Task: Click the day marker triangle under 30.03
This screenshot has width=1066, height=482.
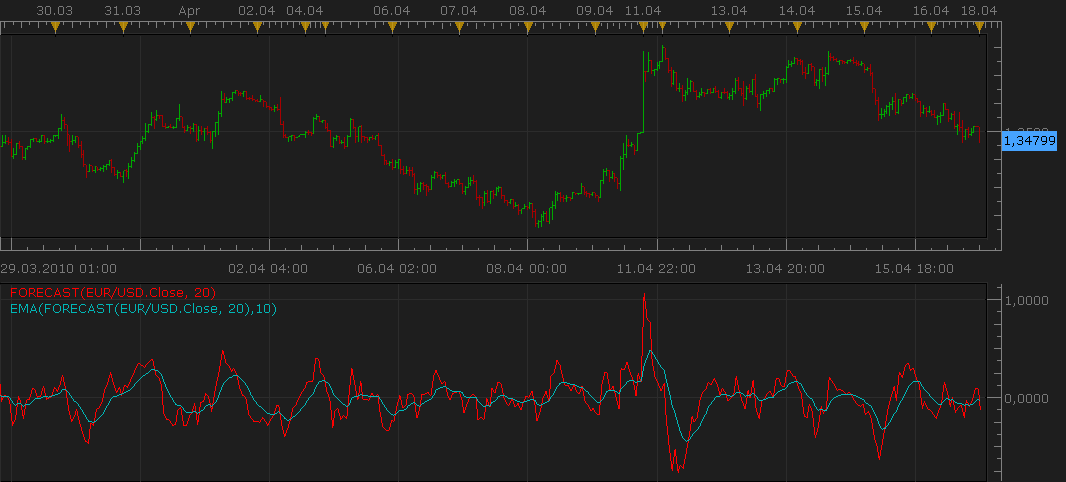Action: (x=56, y=27)
